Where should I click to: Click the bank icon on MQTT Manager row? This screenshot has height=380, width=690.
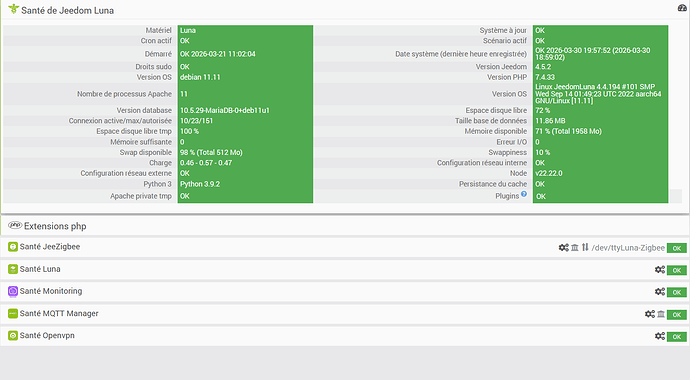[x=661, y=314]
